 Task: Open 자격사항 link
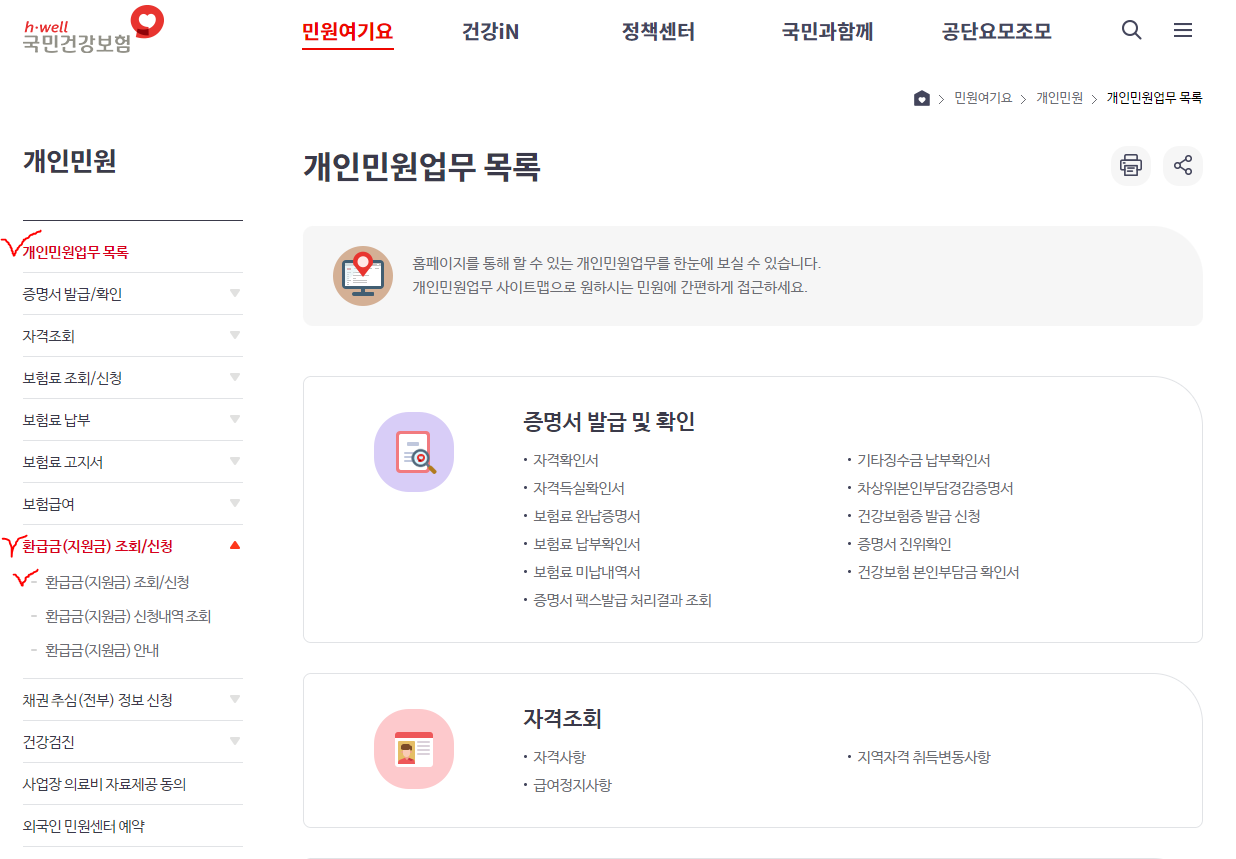click(x=560, y=757)
